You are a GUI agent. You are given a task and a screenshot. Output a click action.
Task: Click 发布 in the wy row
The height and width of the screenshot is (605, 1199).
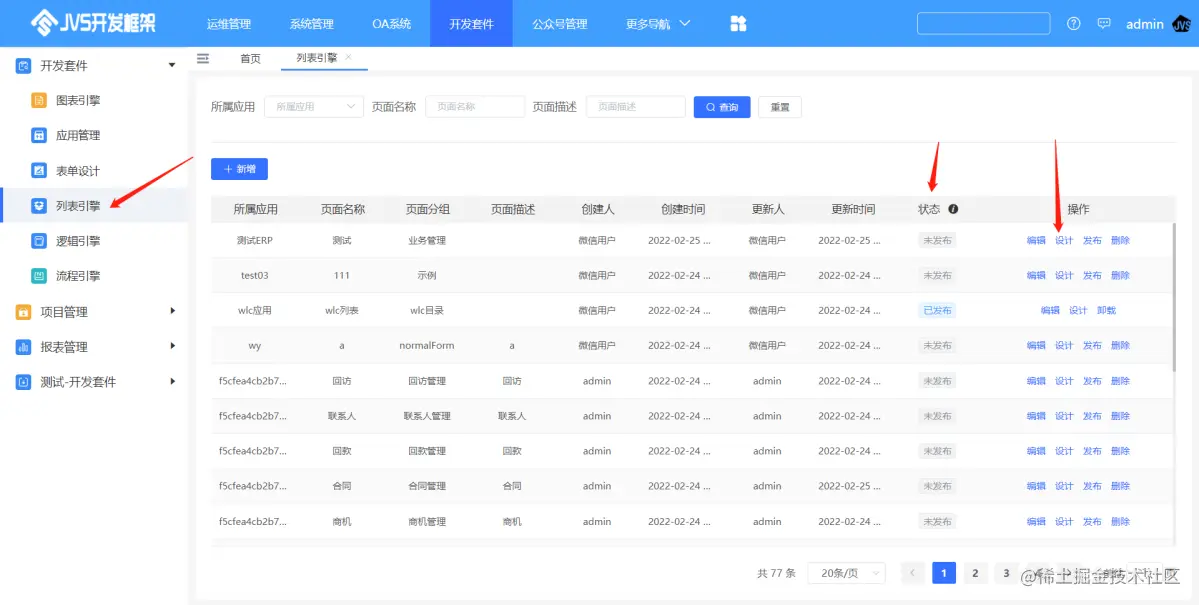tap(1092, 346)
